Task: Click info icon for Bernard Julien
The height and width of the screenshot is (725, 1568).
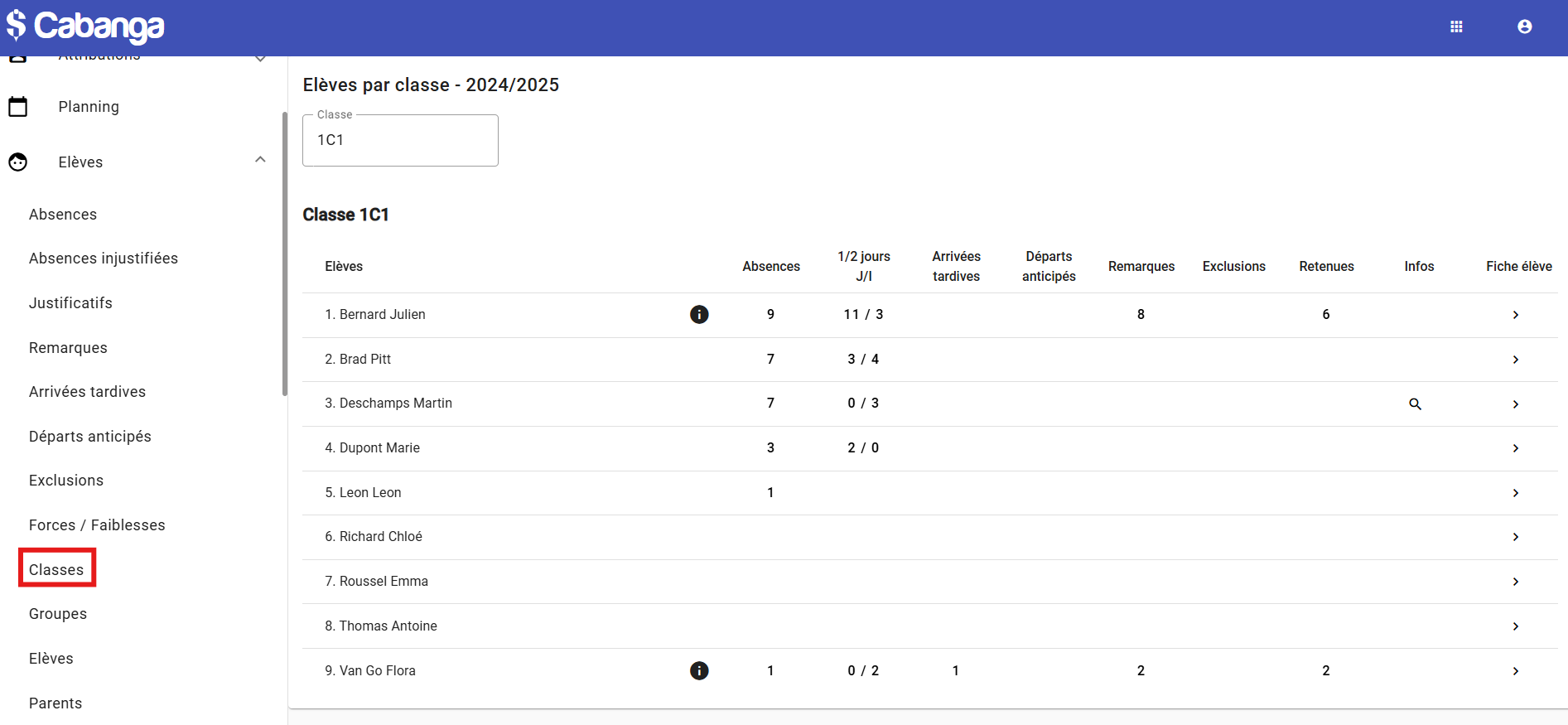Action: 699,315
